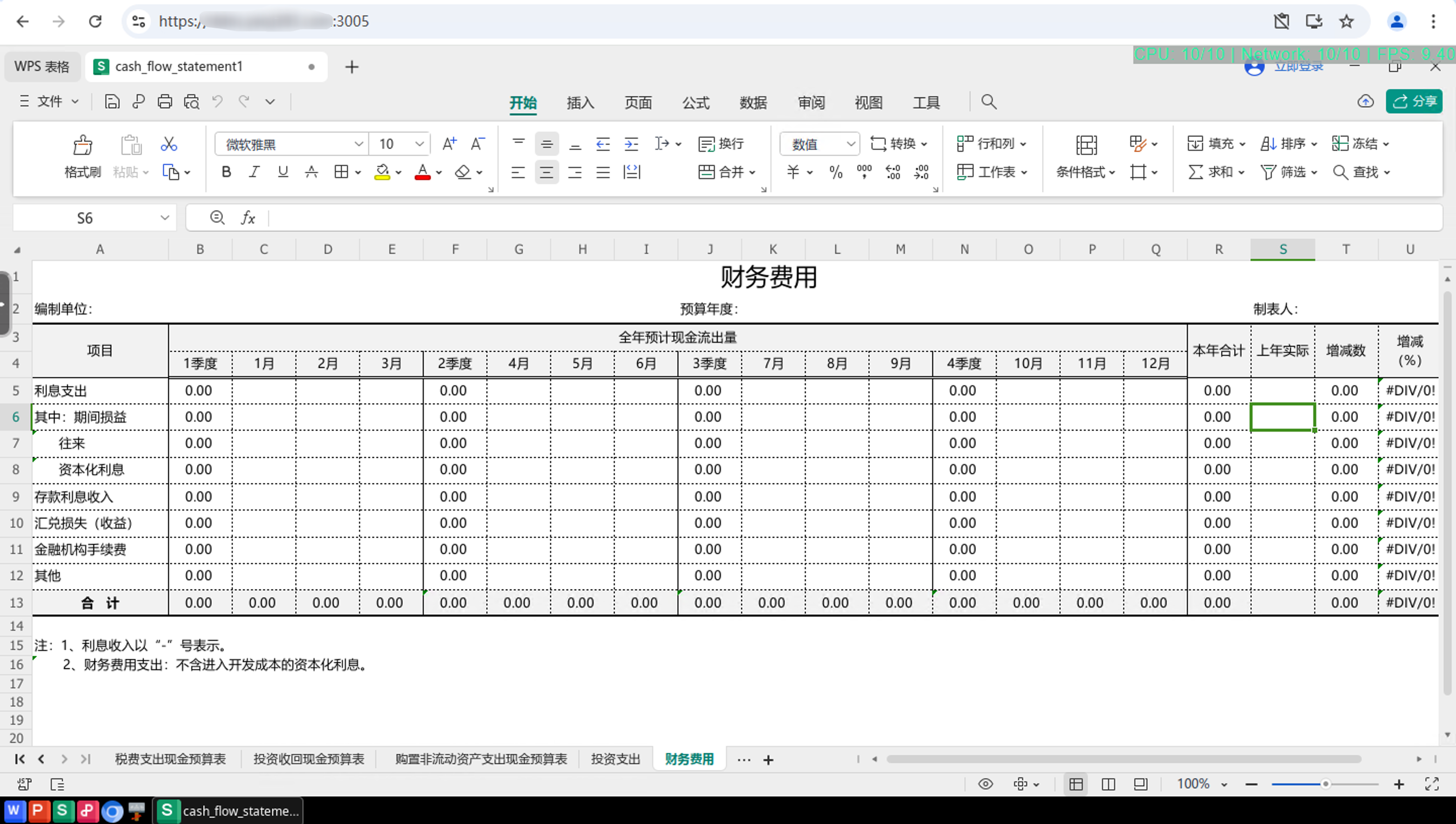Click the Undo arrow
Viewport: 1456px width, 824px height.
tap(217, 101)
